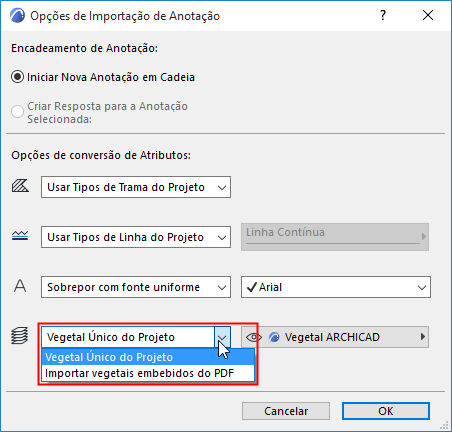Toggle eye visibility of Vegetal ARCHICAD layer

click(x=254, y=337)
